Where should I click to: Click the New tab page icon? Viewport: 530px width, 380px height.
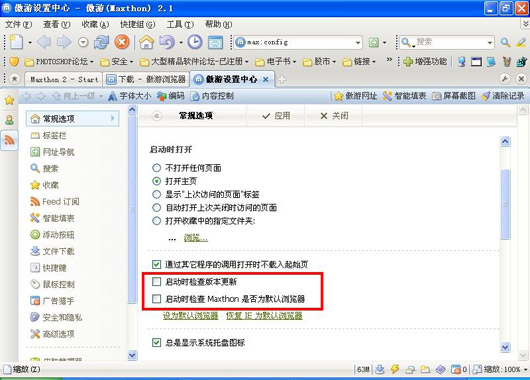tap(16, 42)
